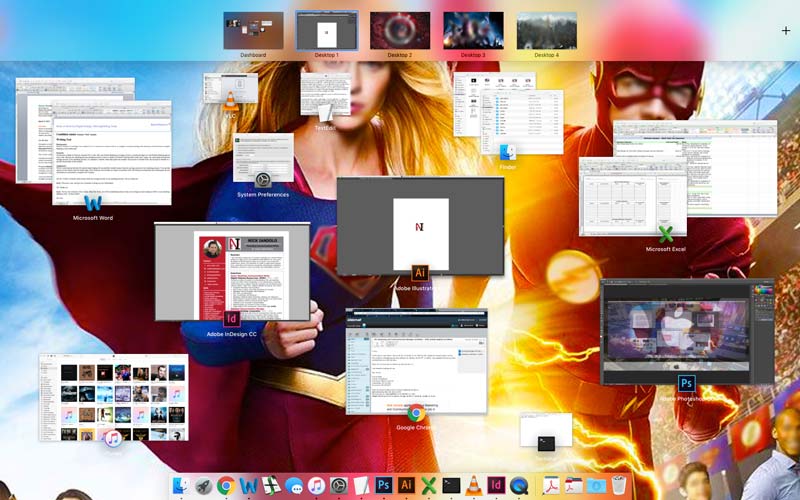The width and height of the screenshot is (800, 500).
Task: Click the iTunes music note badge
Action: 113,439
